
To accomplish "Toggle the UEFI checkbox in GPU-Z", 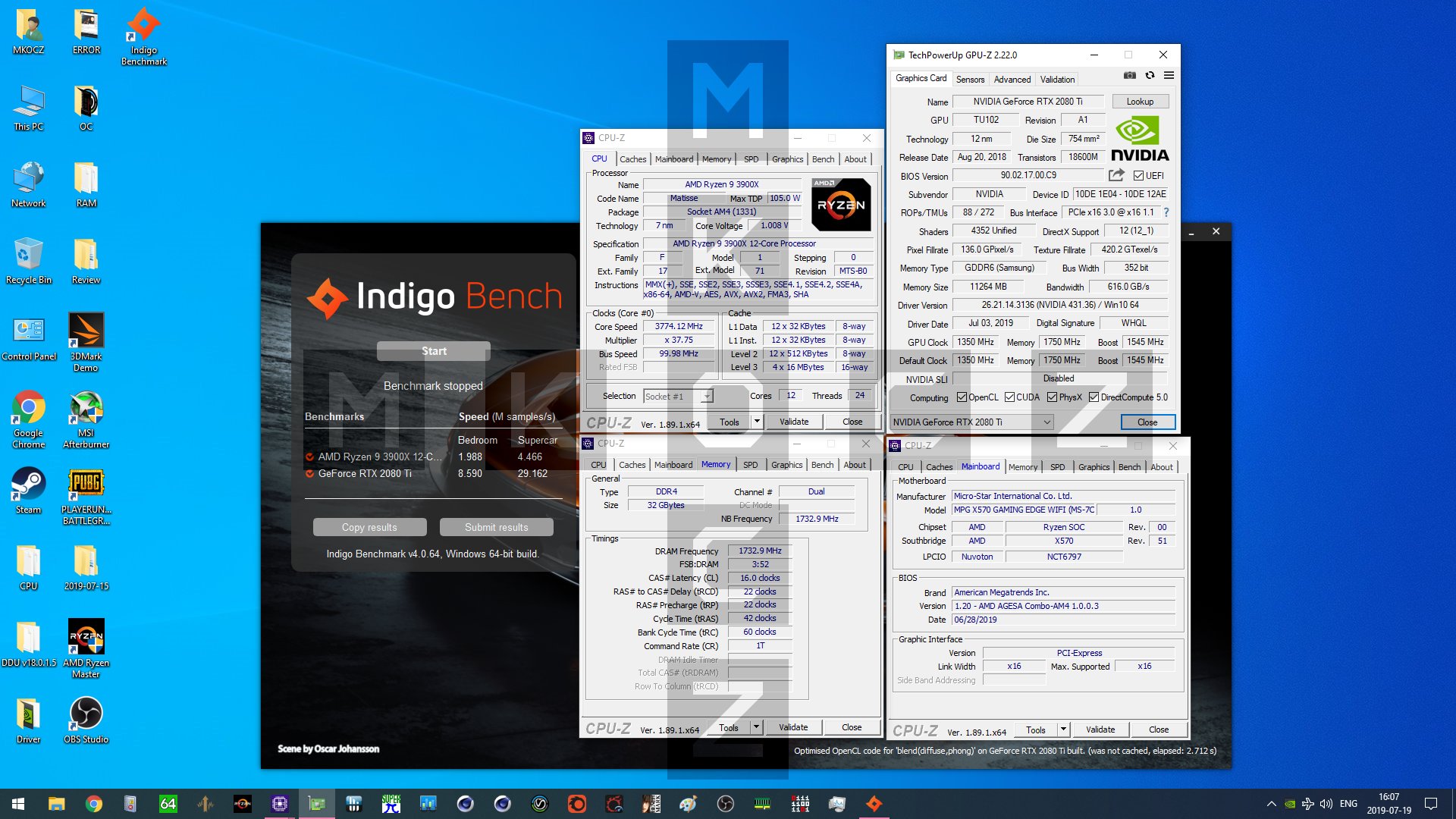I will pyautogui.click(x=1138, y=176).
